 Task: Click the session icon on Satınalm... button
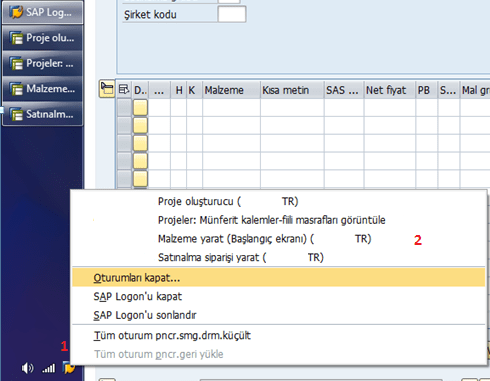(16, 114)
